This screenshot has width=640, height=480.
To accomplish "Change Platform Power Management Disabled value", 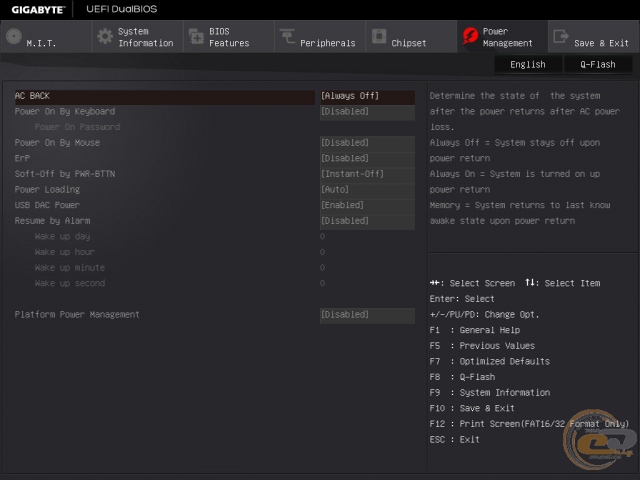I will (367, 315).
